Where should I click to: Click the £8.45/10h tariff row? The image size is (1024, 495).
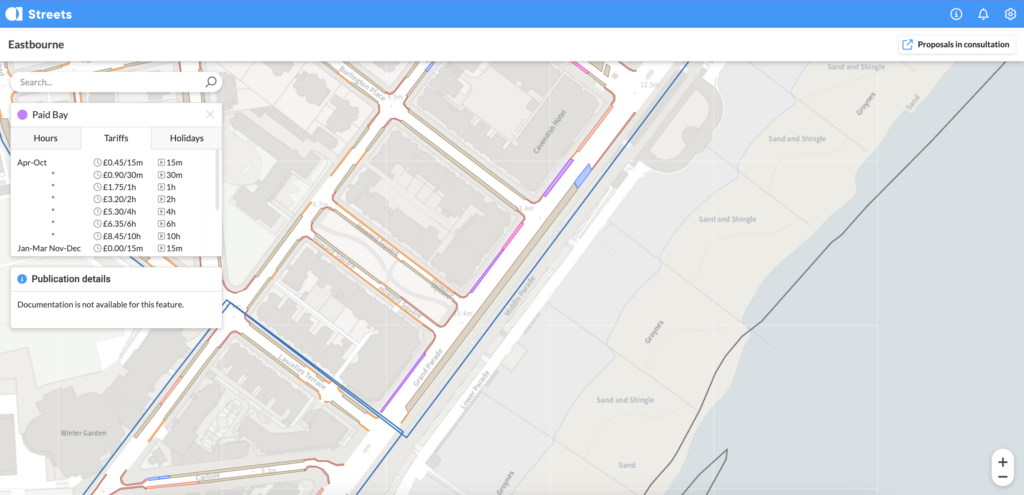tap(114, 236)
